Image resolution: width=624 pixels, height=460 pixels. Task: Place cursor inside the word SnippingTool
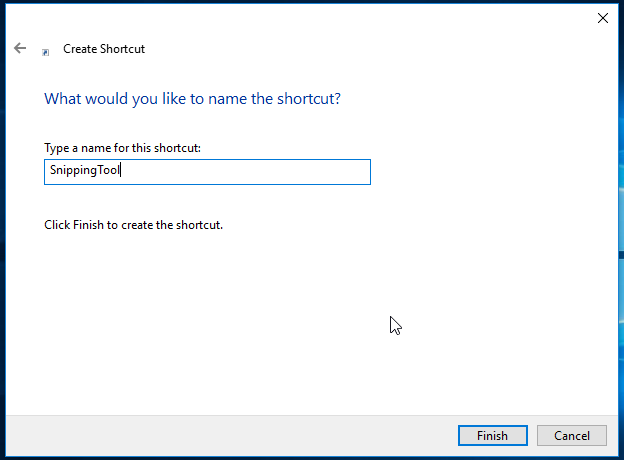point(85,170)
